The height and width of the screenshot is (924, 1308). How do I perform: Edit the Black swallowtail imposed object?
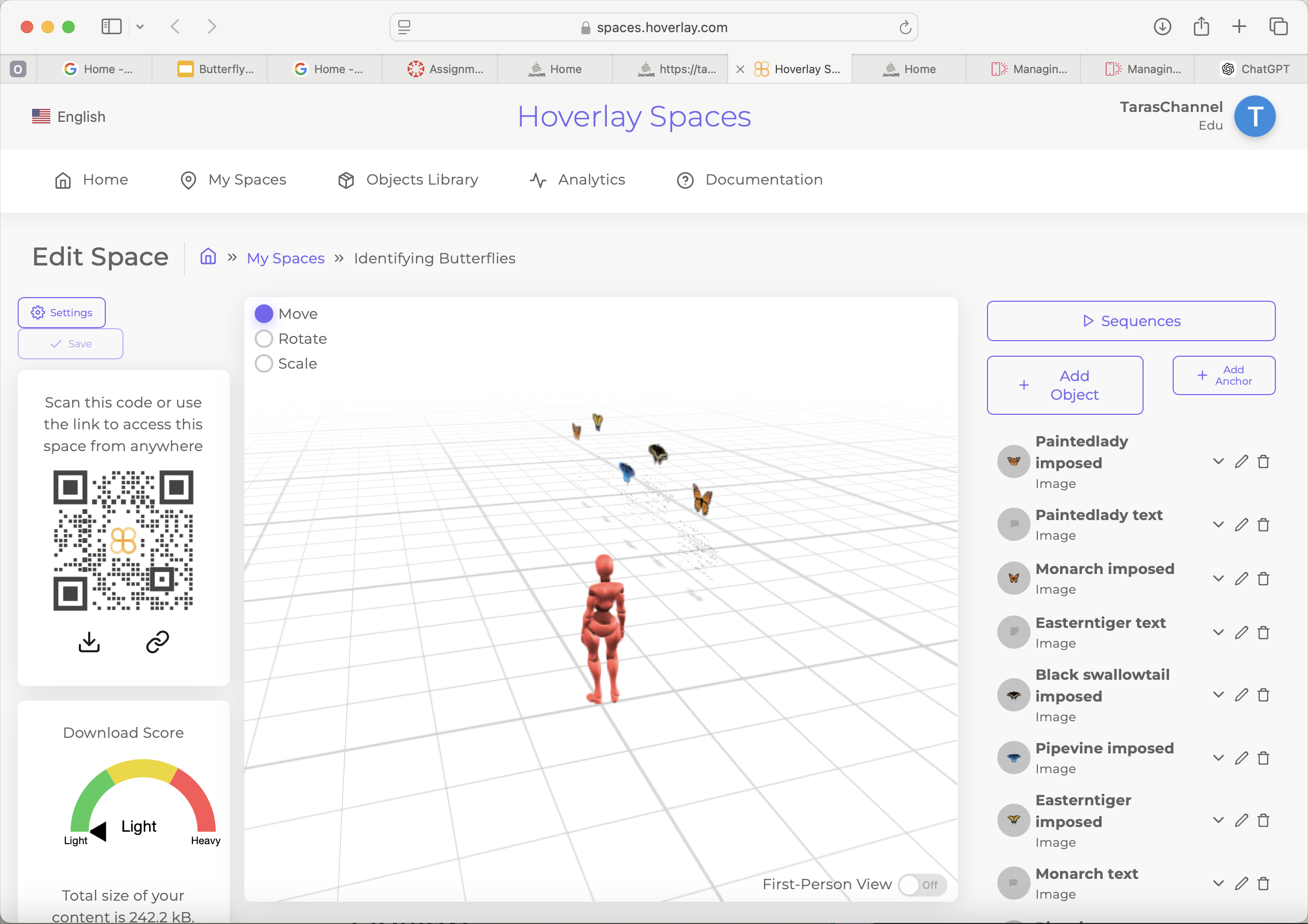pyautogui.click(x=1241, y=695)
